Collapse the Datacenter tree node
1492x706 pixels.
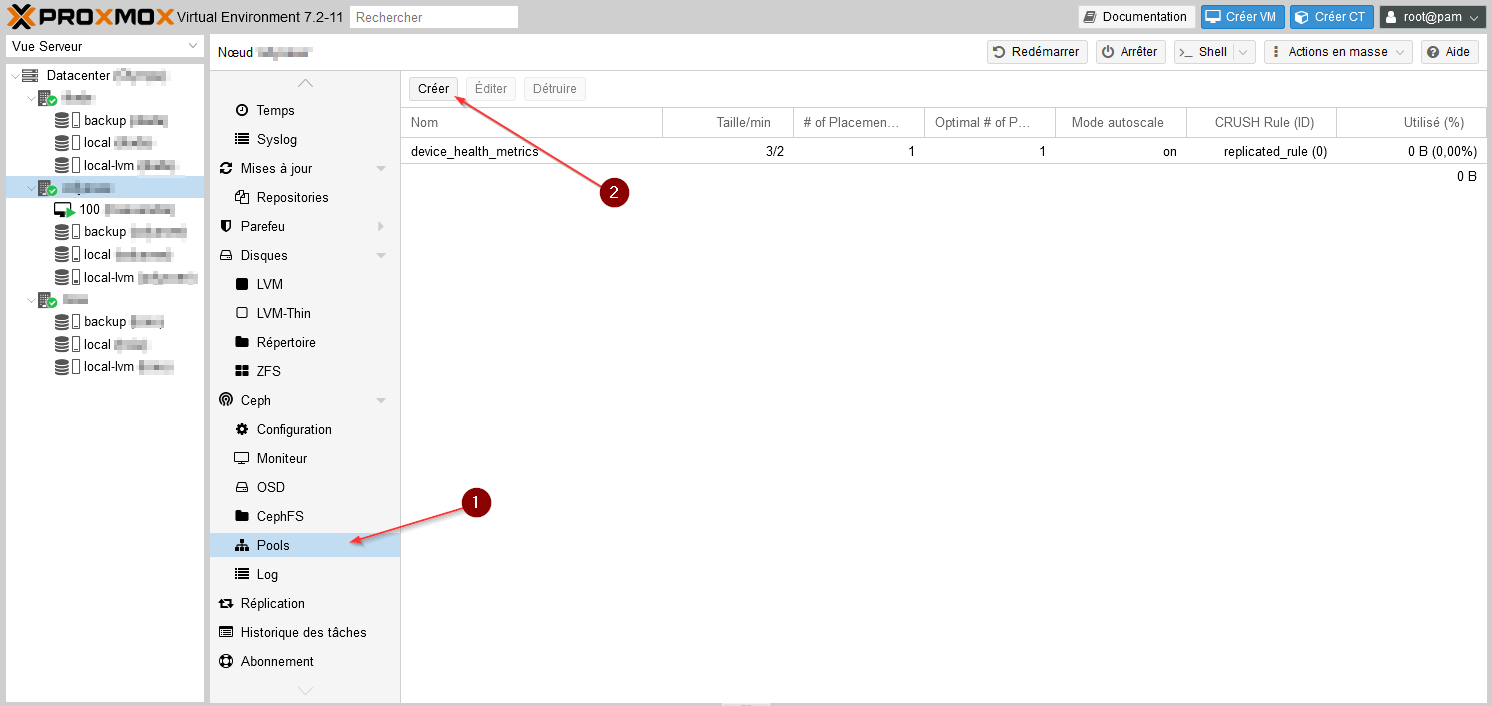coord(14,76)
